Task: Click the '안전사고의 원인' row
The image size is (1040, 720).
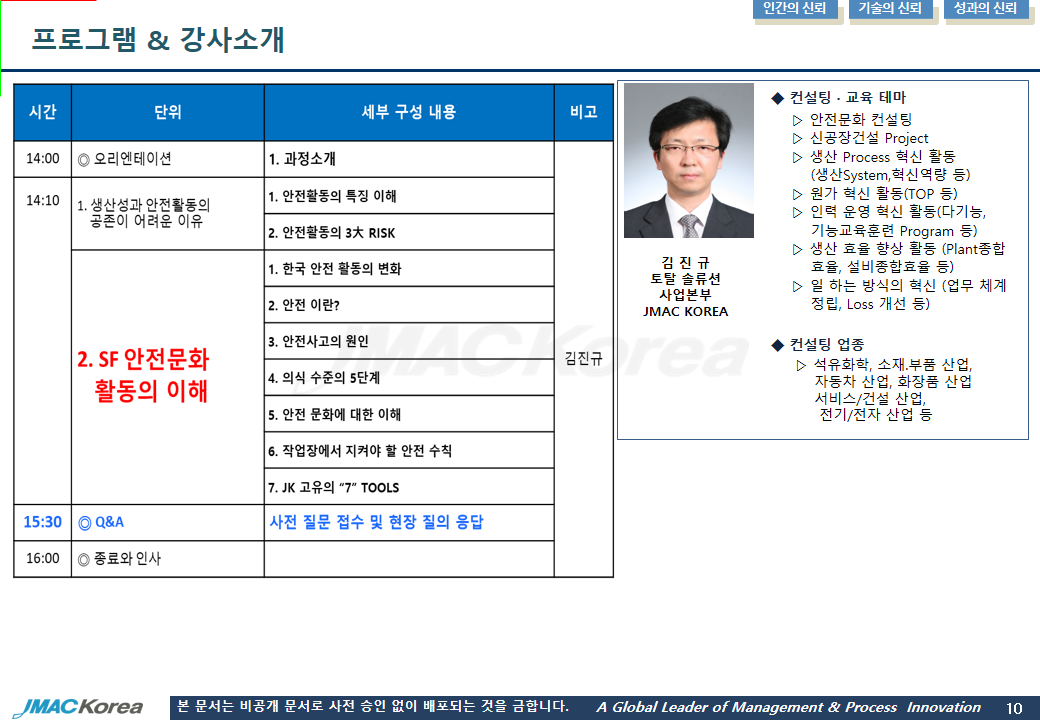Action: click(409, 341)
